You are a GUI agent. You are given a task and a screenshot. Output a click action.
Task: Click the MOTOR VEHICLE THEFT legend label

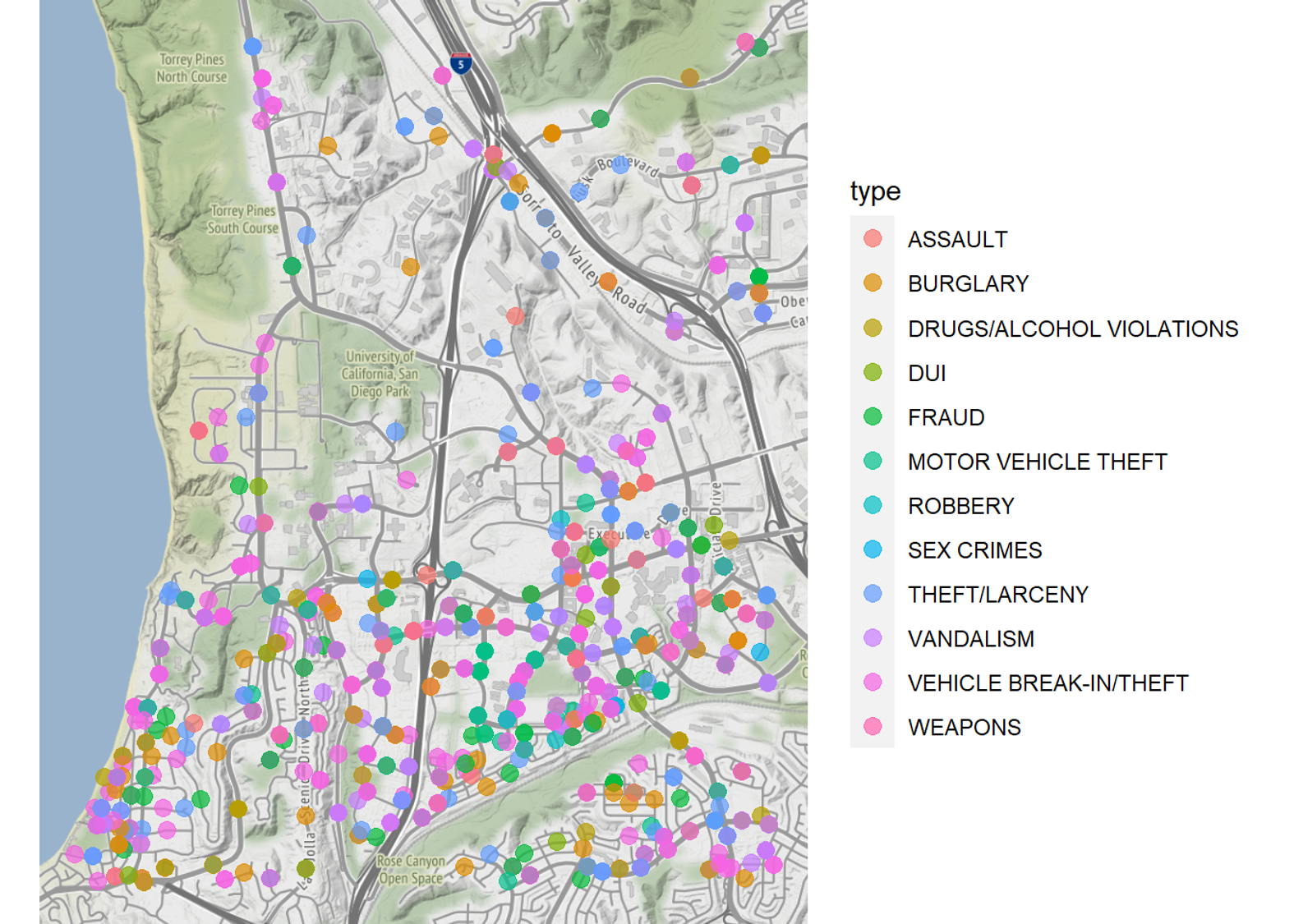1037,462
